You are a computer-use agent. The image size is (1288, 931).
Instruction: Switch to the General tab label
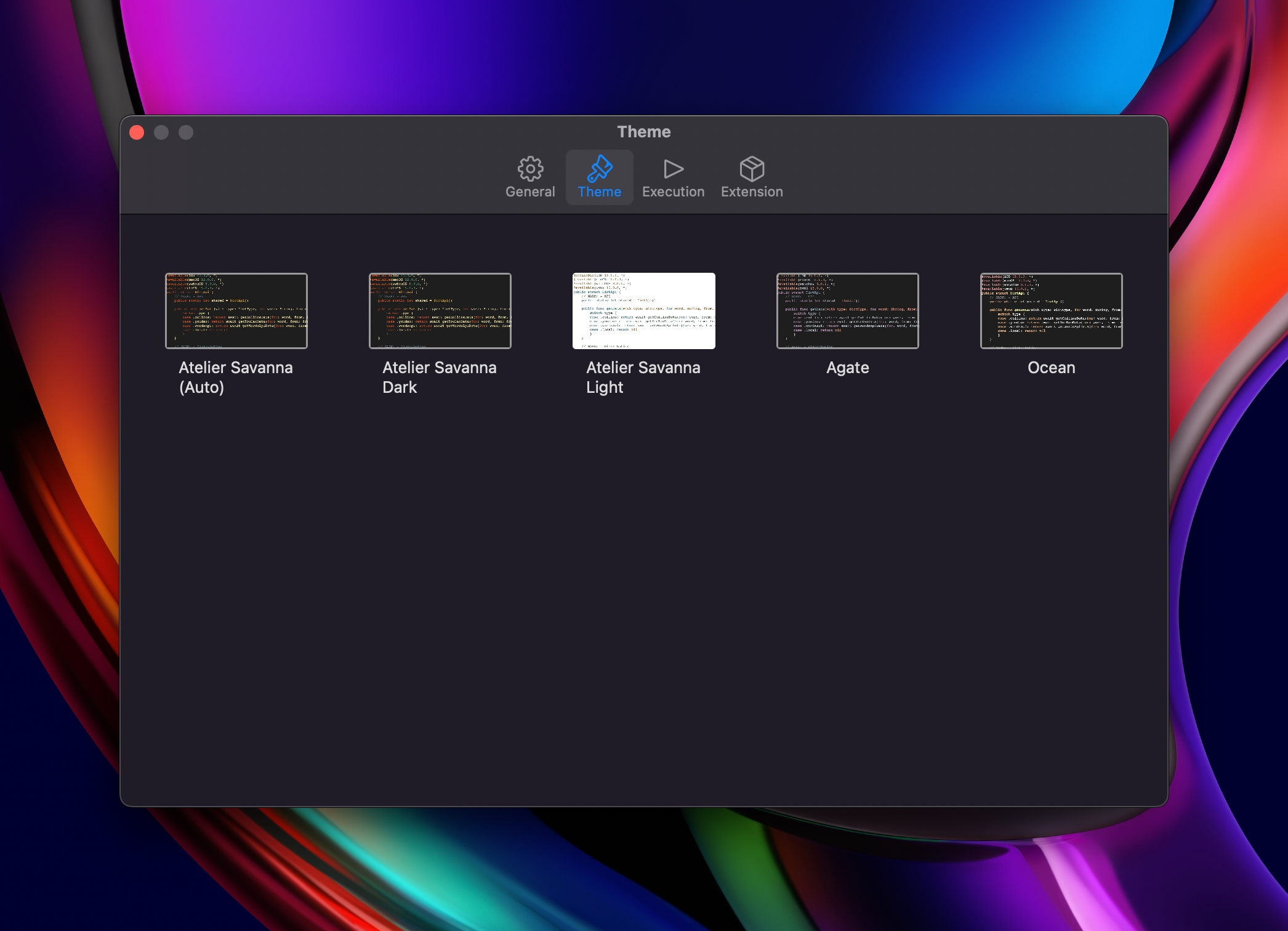(530, 192)
